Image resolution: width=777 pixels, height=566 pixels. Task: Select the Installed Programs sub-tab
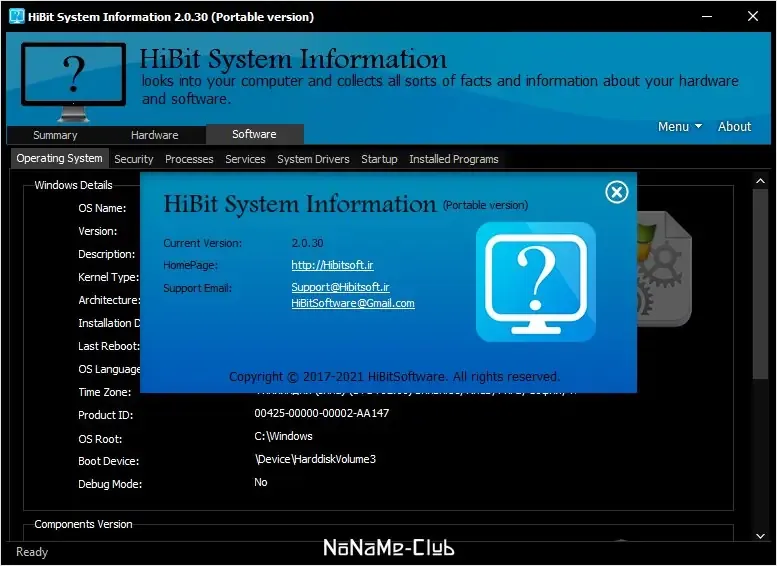pos(454,159)
